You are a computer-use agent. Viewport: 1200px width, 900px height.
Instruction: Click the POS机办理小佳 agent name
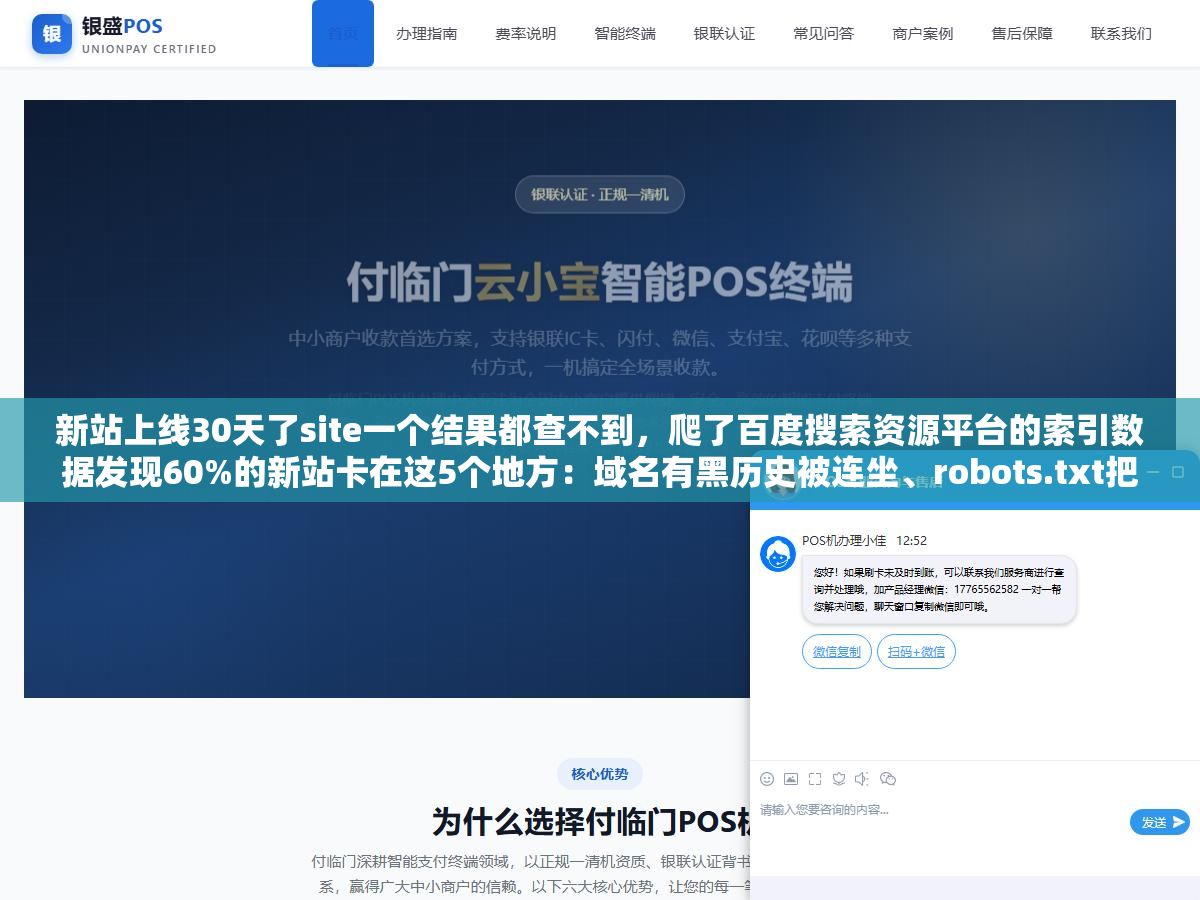coord(844,540)
